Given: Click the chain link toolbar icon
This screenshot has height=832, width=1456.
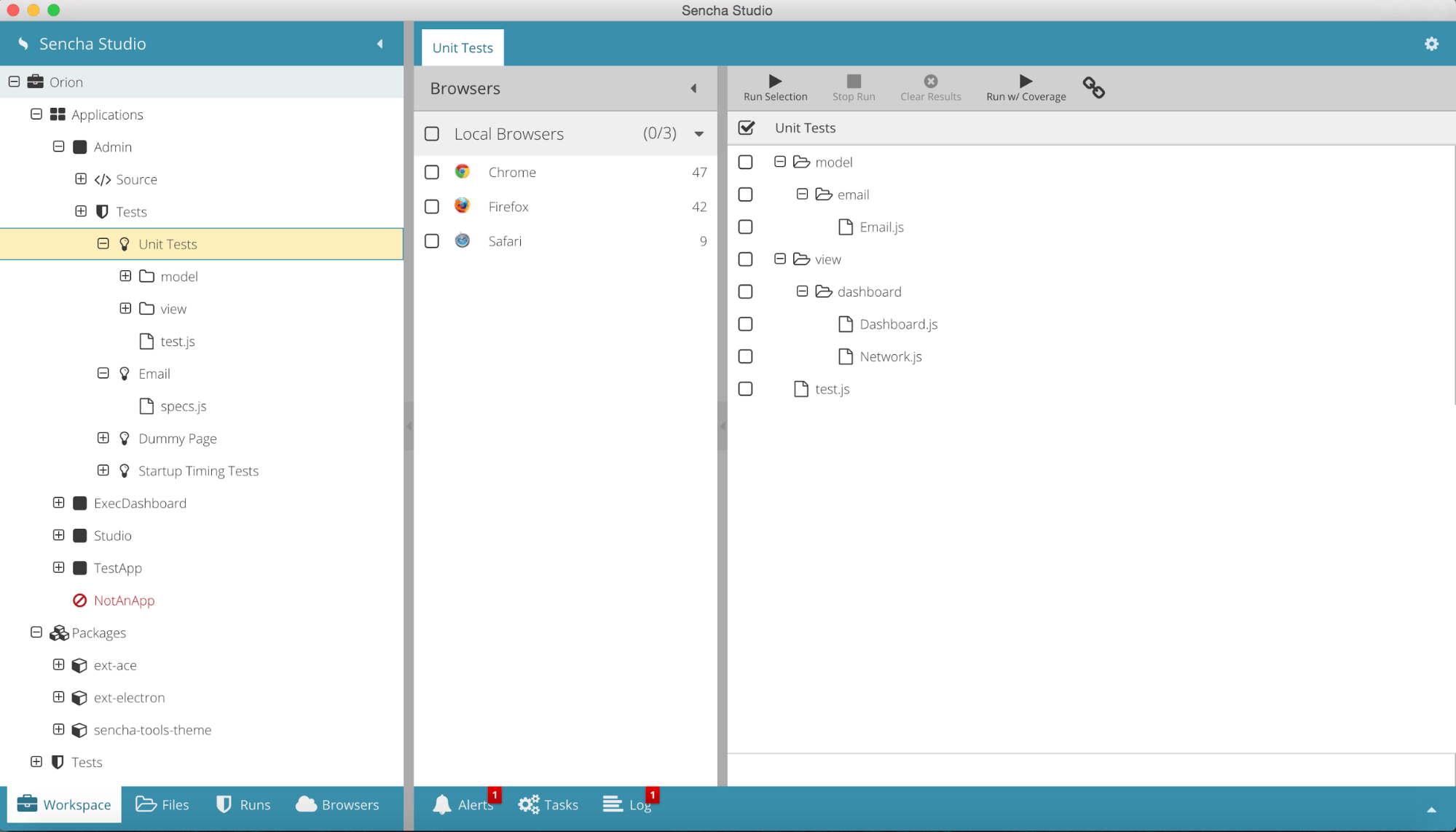Looking at the screenshot, I should click(1093, 87).
